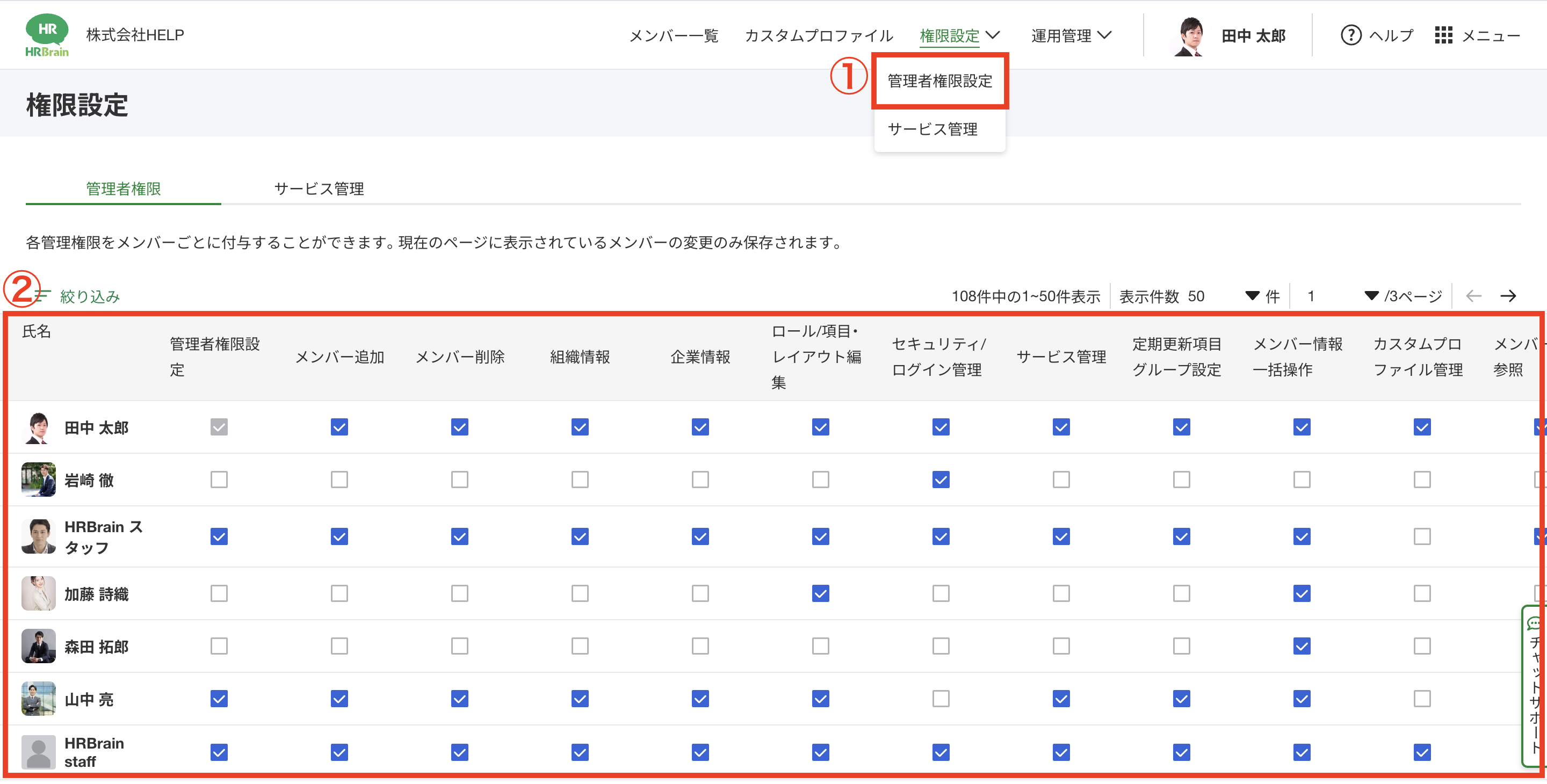Toggle 組織情報 checkbox for 加藤 詩織

(580, 594)
